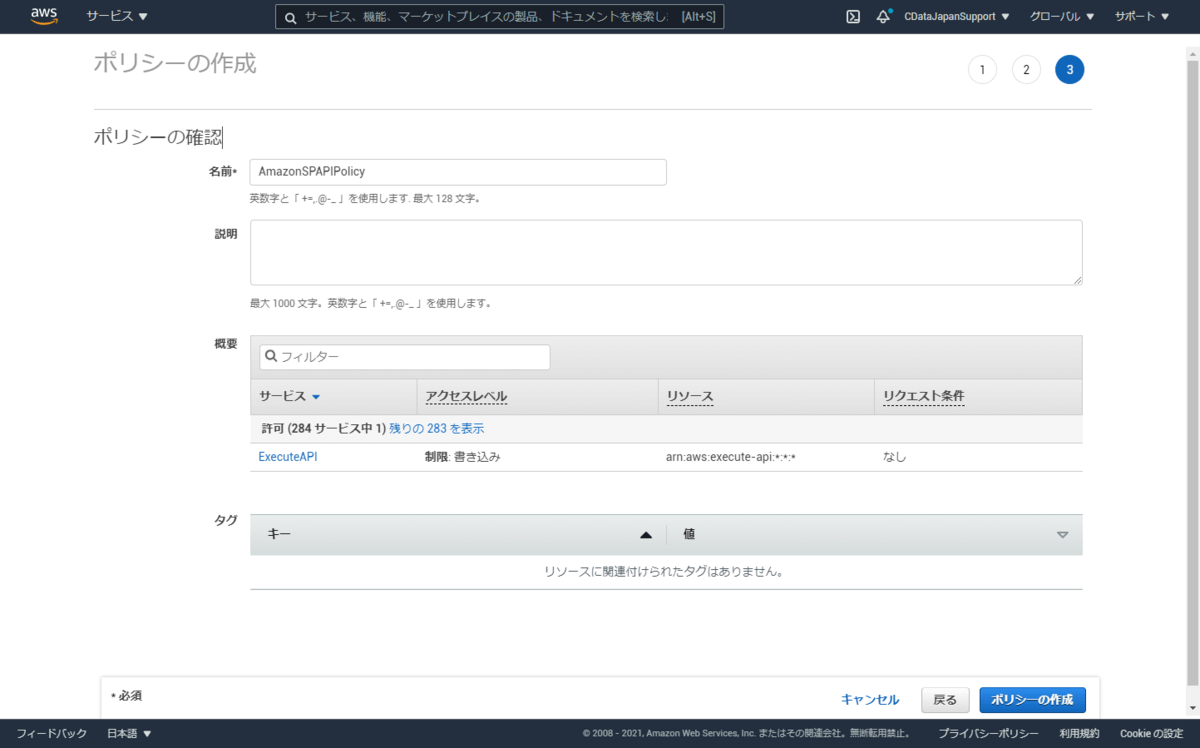Open the サービス dropdown menu
This screenshot has height=748, width=1200.
point(117,17)
